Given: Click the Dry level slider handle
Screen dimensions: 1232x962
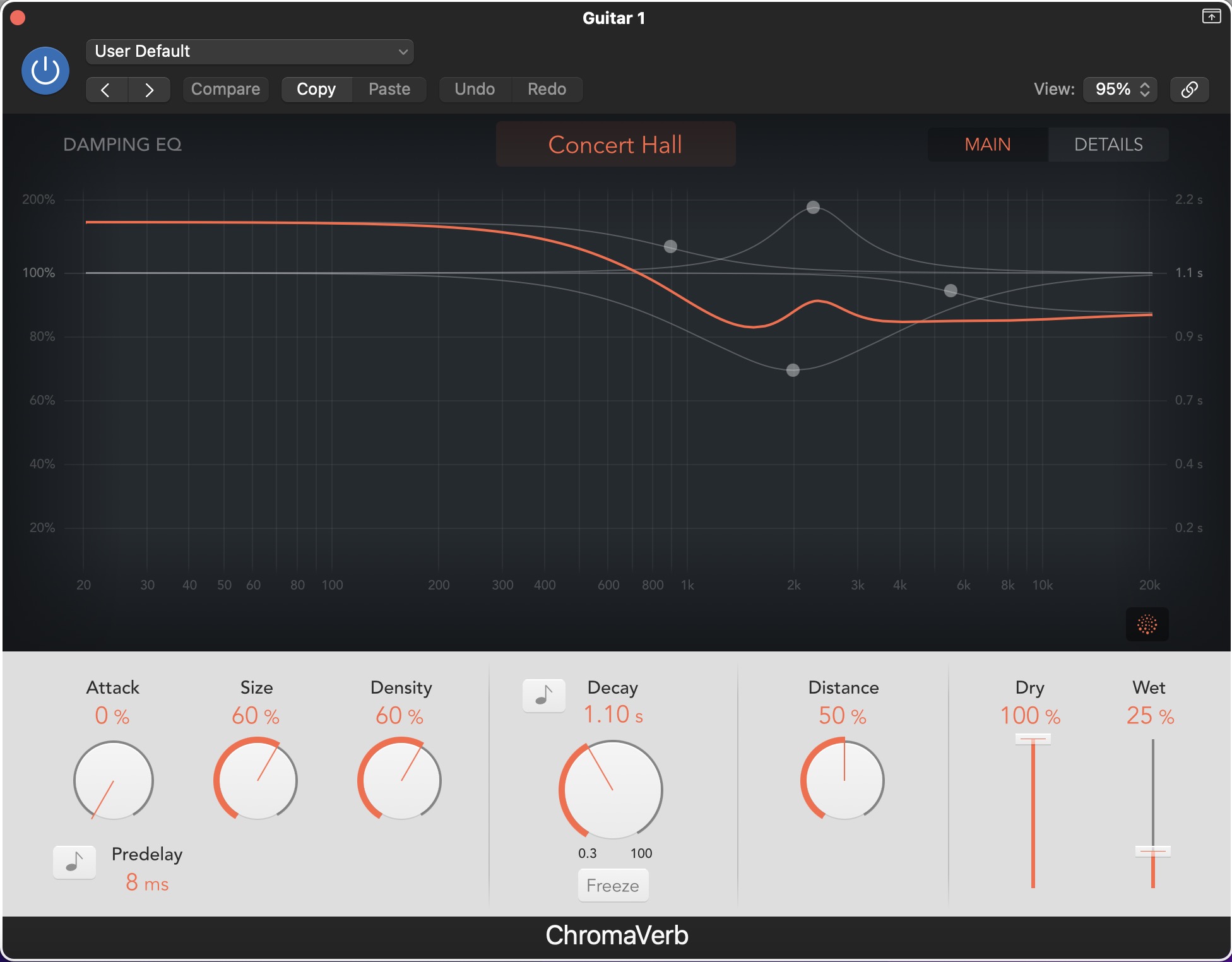Looking at the screenshot, I should [1033, 739].
